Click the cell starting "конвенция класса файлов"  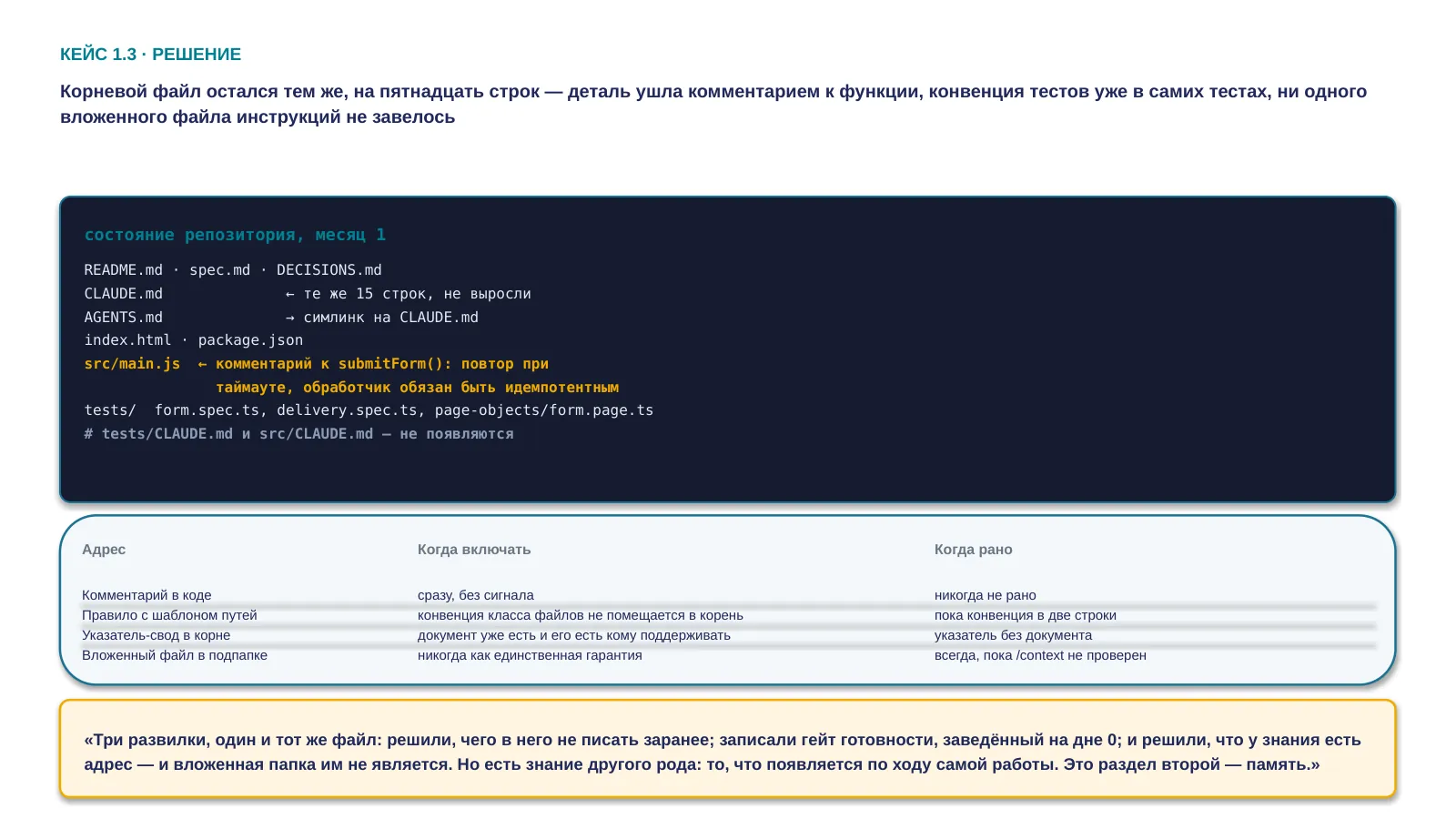click(581, 615)
